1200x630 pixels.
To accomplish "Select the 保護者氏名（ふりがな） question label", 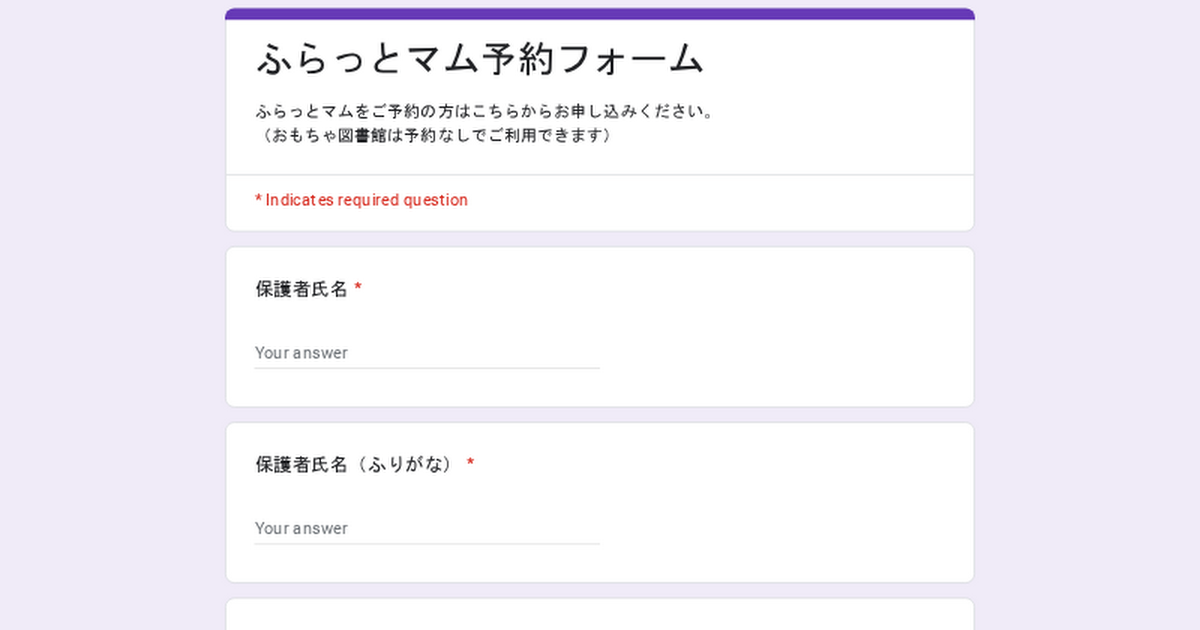I will click(356, 464).
